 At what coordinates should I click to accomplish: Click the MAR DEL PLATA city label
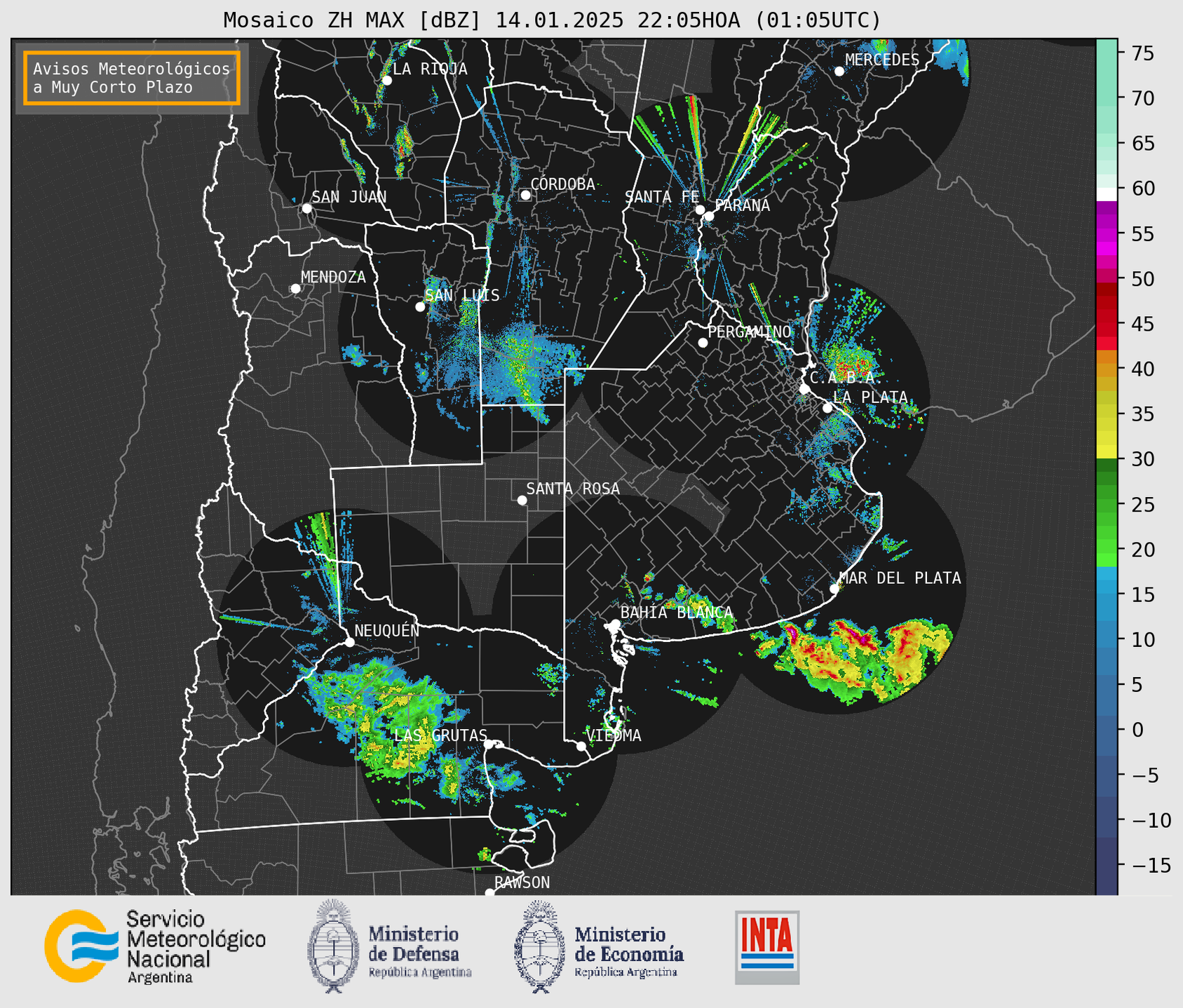(x=900, y=578)
